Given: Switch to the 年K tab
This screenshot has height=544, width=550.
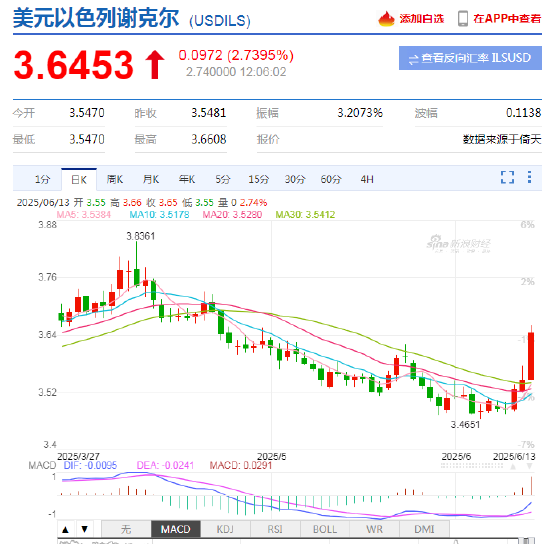Looking at the screenshot, I should pos(187,180).
